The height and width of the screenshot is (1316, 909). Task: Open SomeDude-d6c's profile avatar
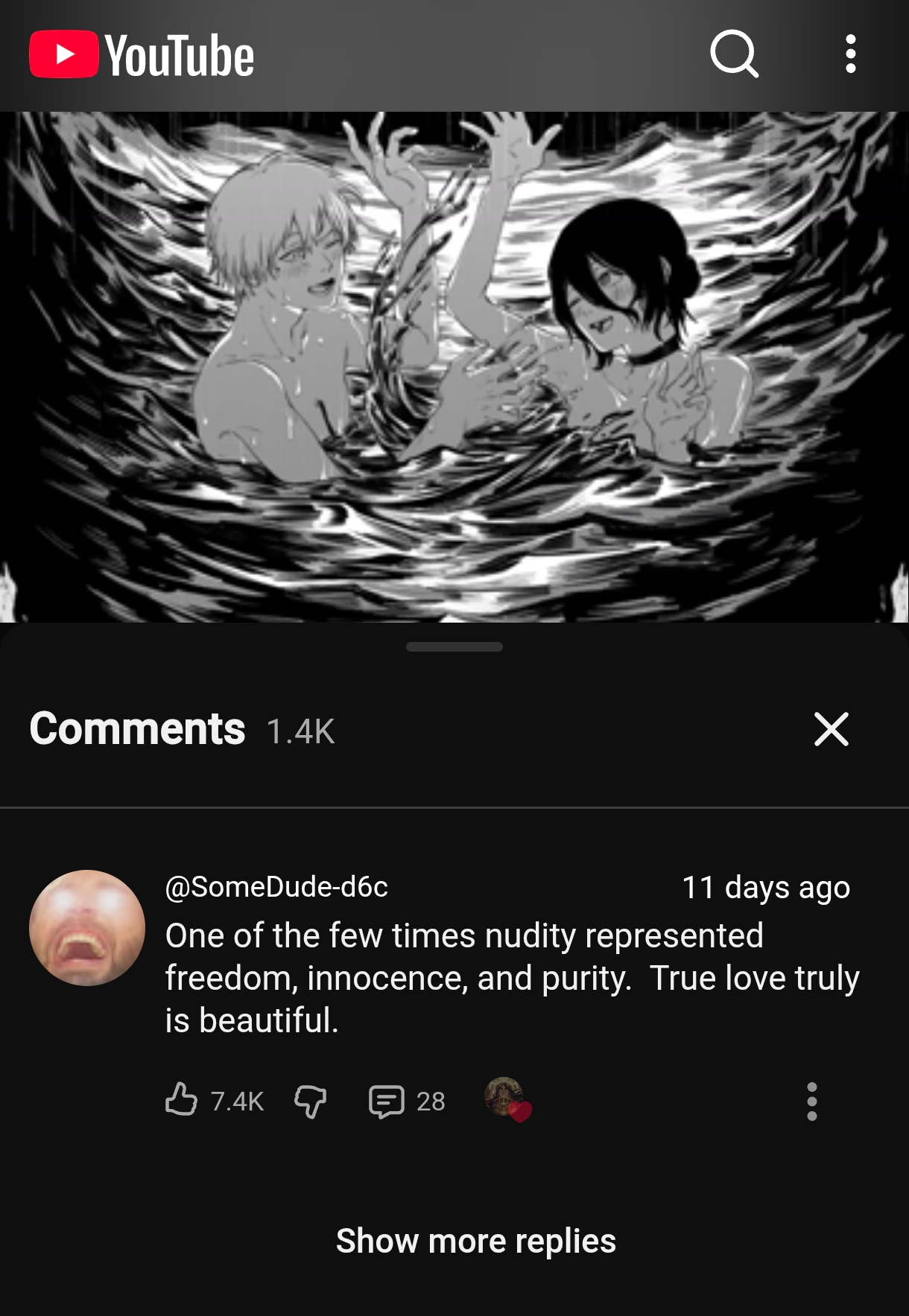point(87,927)
